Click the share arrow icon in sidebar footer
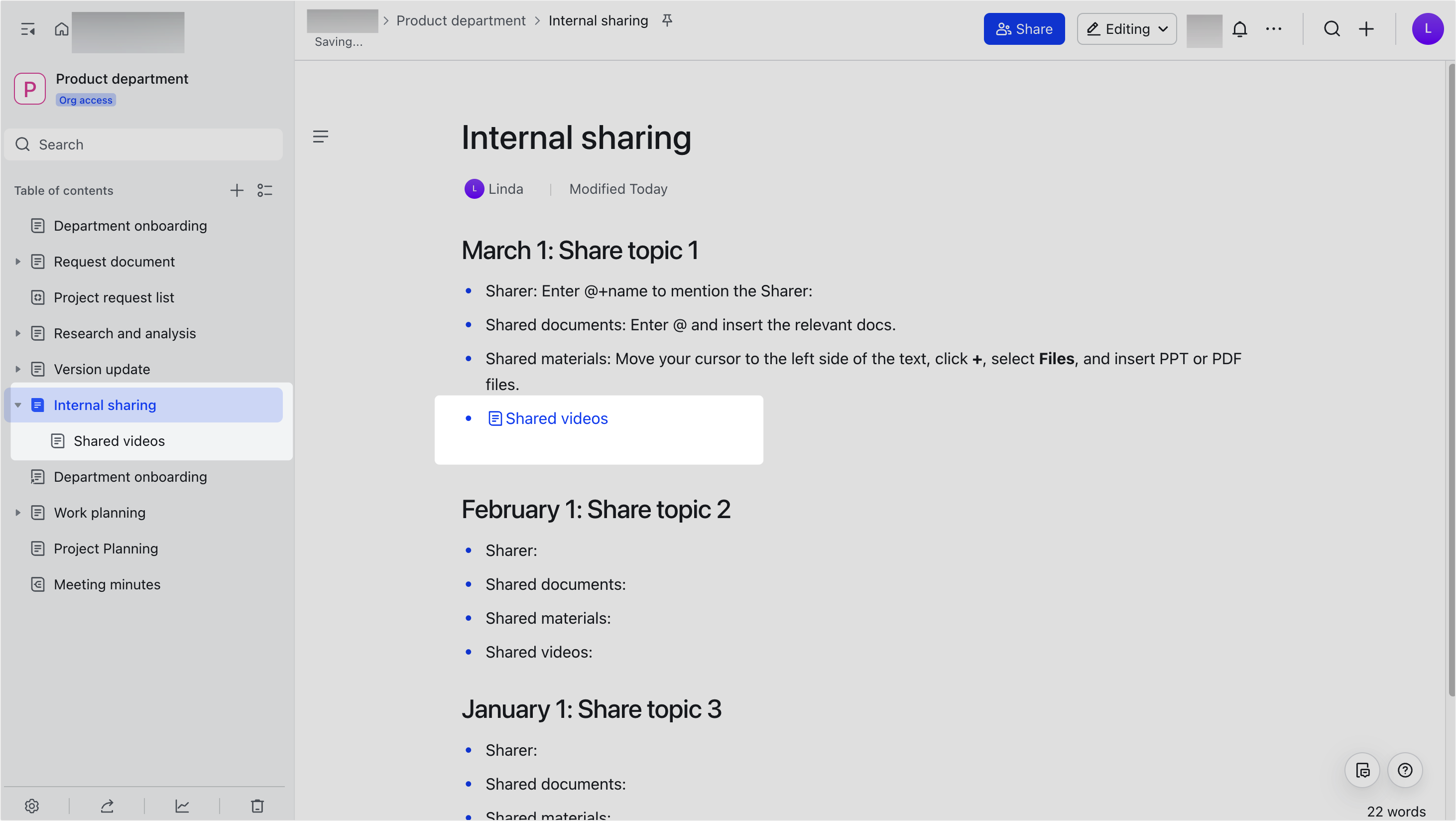Screen dimensions: 1456x821 (x=107, y=806)
